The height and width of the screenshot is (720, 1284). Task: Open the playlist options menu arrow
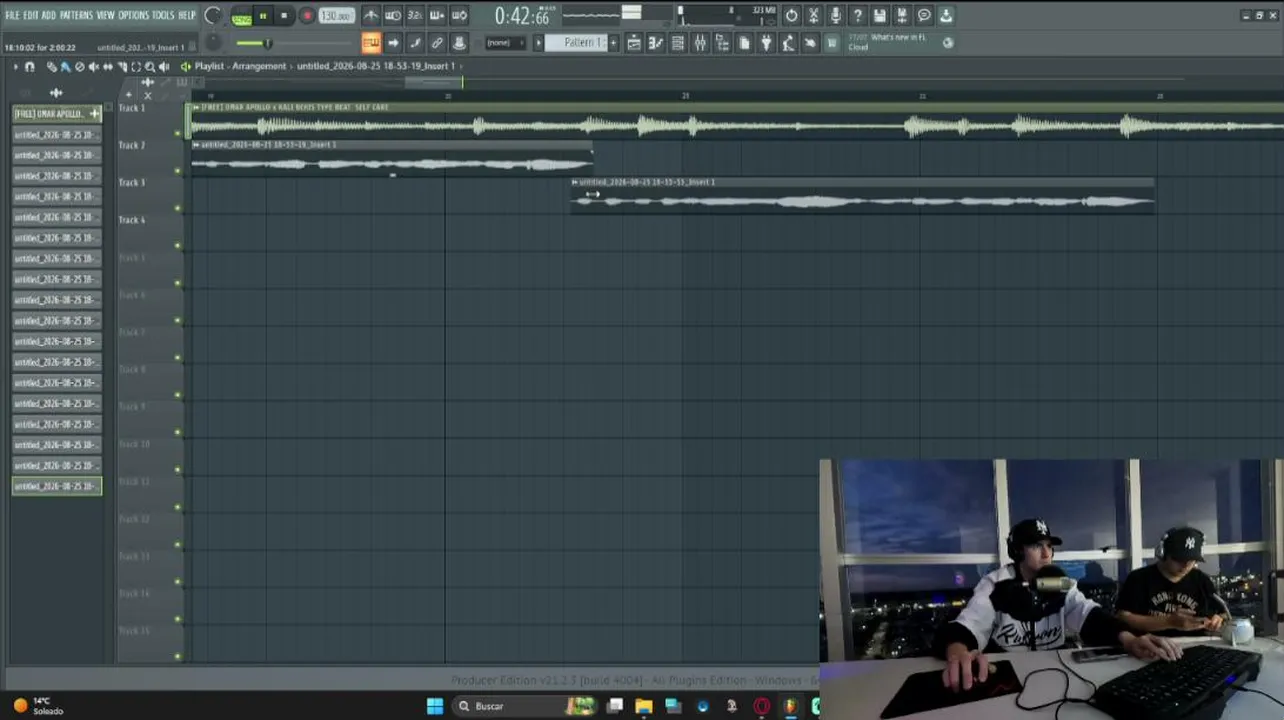click(15, 67)
